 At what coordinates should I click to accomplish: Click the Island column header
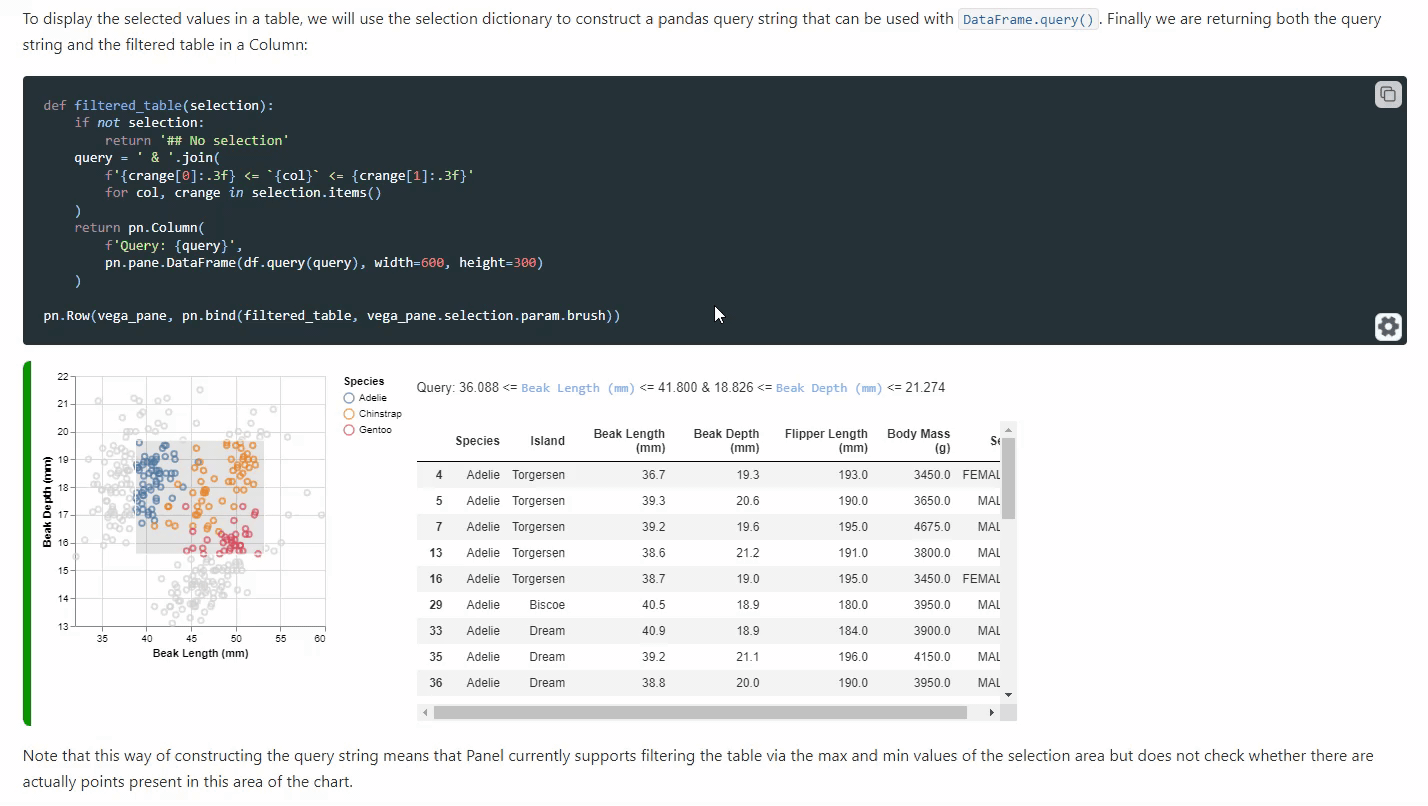[547, 441]
